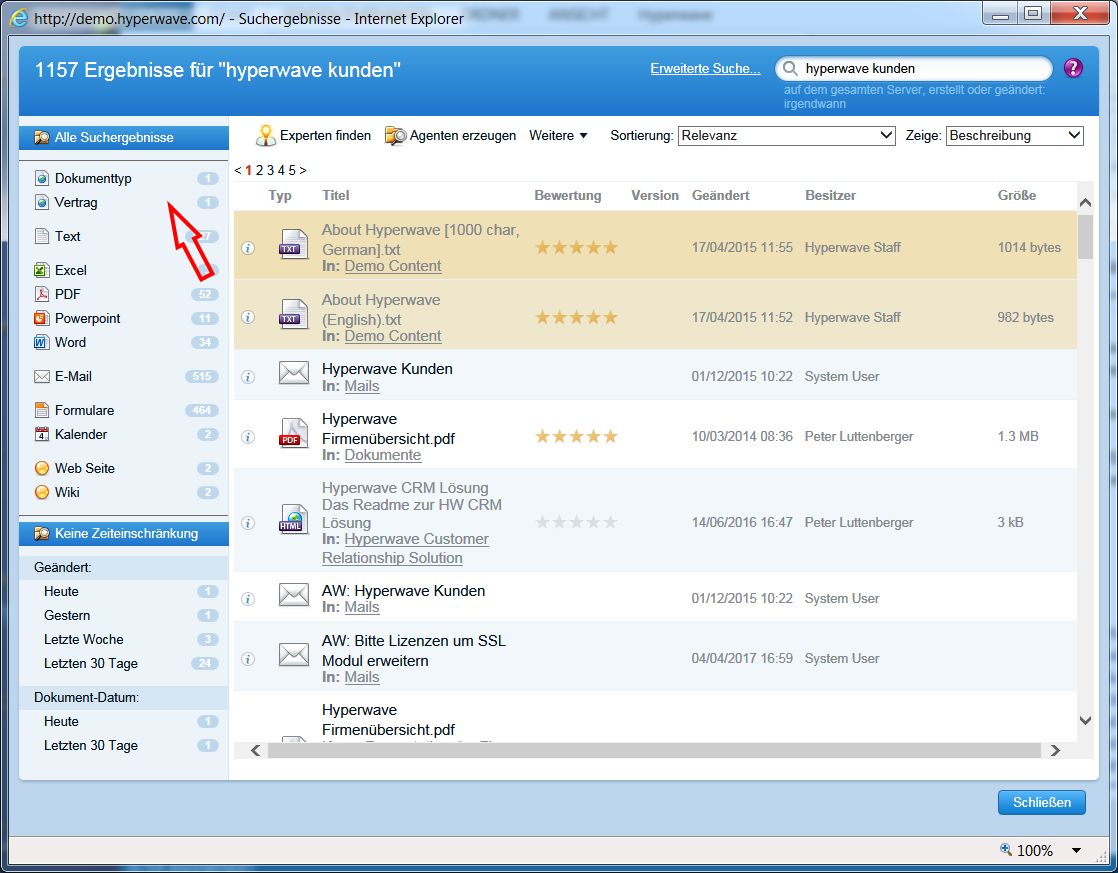Click the Dokumenttyp filter icon

click(x=42, y=178)
